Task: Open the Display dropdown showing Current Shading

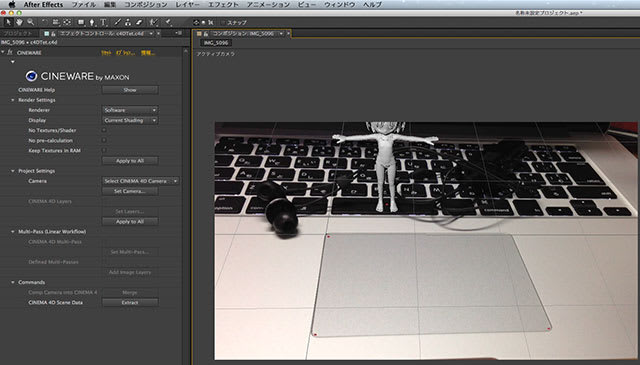Action: (130, 120)
